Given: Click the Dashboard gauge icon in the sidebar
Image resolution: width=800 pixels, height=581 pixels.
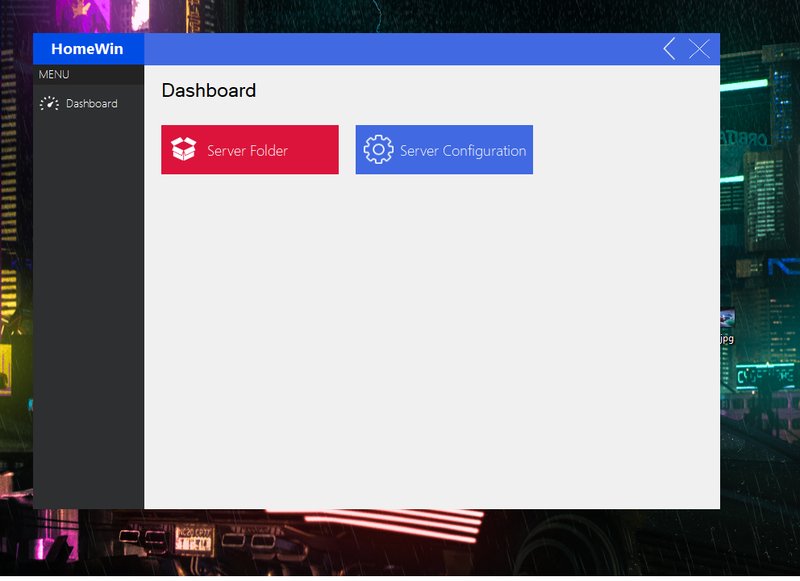Looking at the screenshot, I should pyautogui.click(x=48, y=103).
